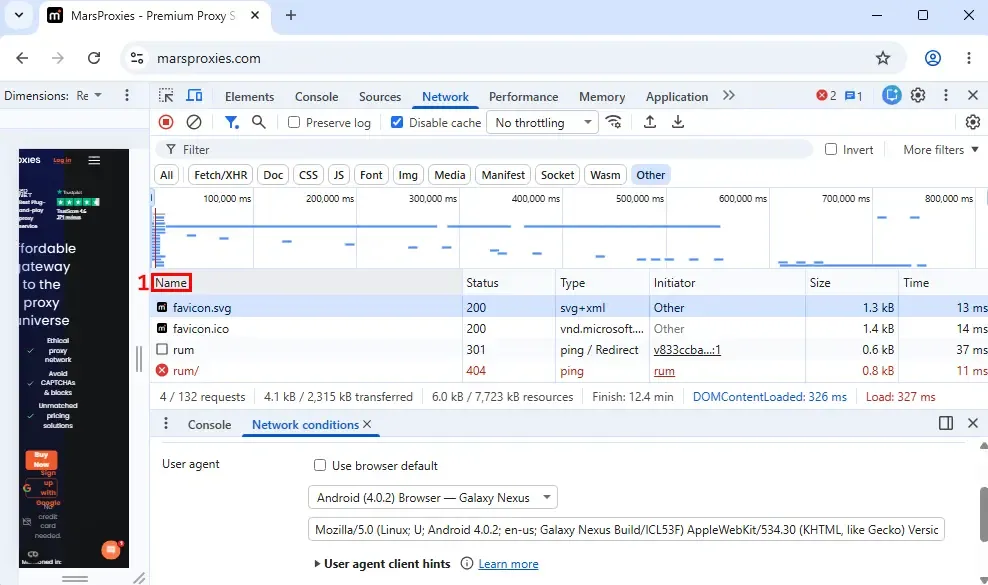
Task: Click Learn more link
Action: (x=508, y=564)
